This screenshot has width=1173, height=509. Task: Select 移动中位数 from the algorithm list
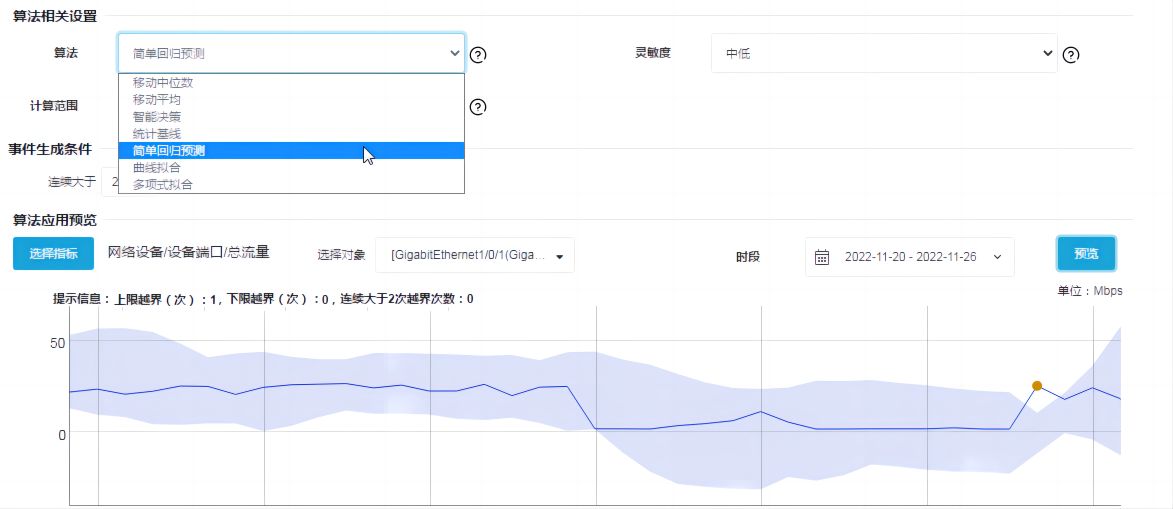163,83
